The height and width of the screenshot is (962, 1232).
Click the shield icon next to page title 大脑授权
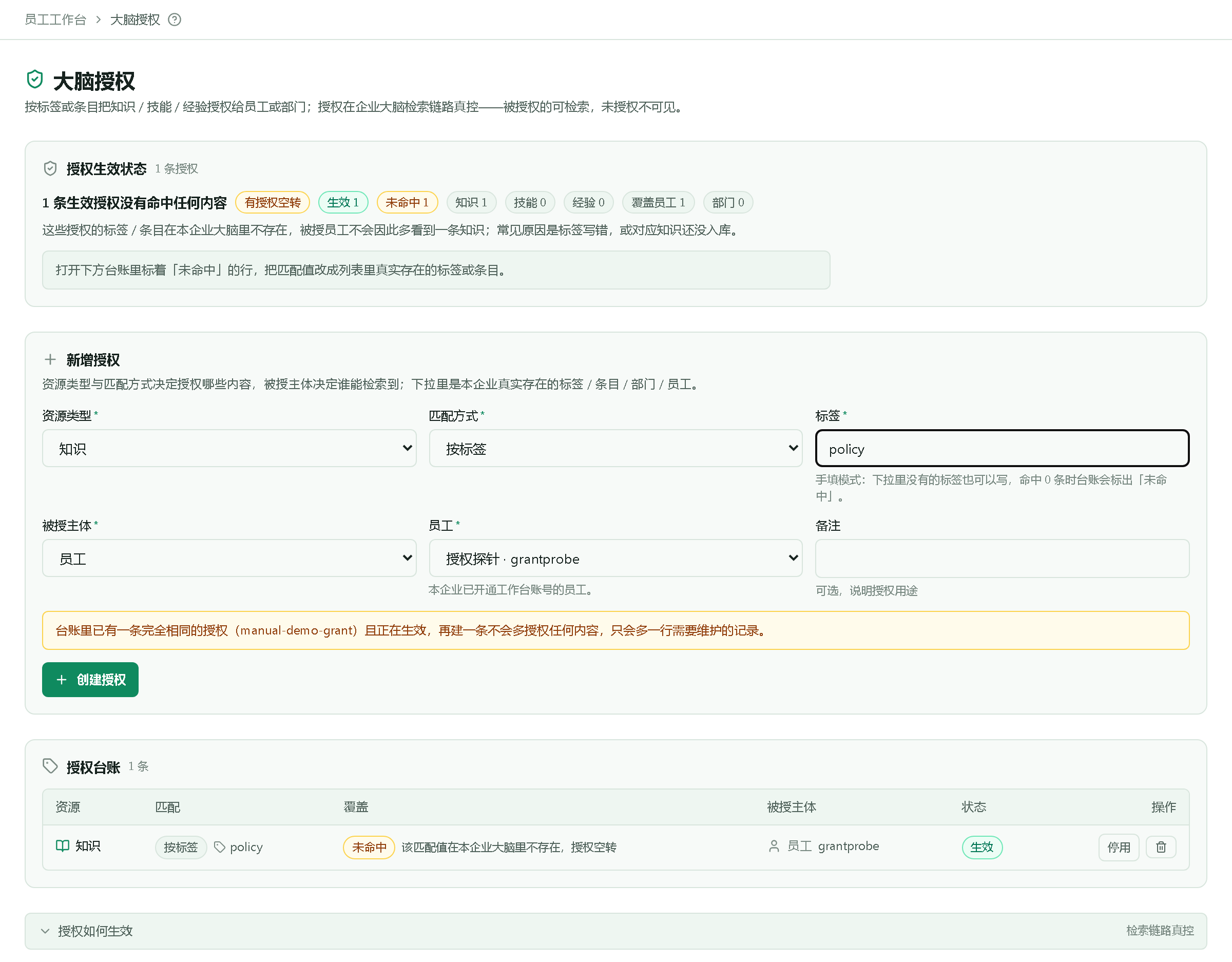[35, 80]
